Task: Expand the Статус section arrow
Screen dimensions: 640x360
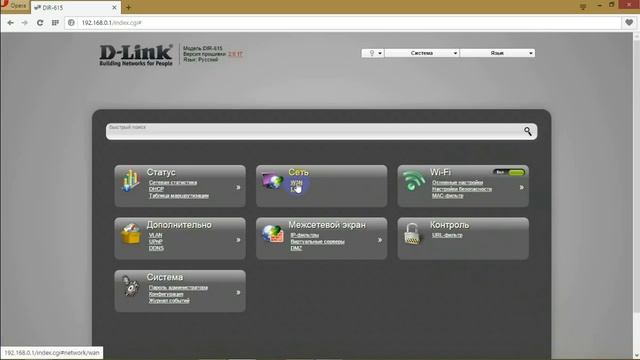Action: tap(238, 187)
